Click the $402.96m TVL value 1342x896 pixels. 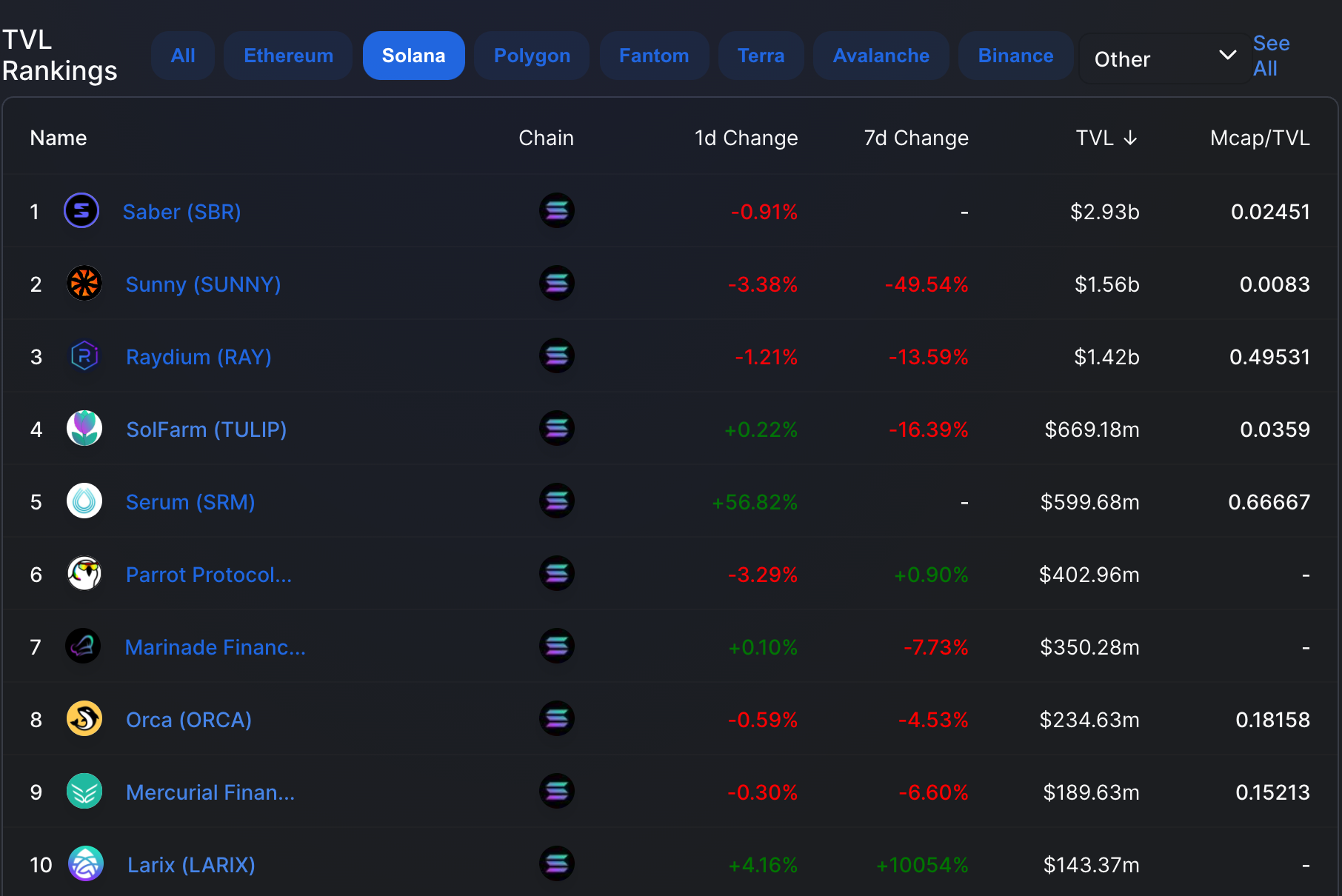(x=1089, y=575)
